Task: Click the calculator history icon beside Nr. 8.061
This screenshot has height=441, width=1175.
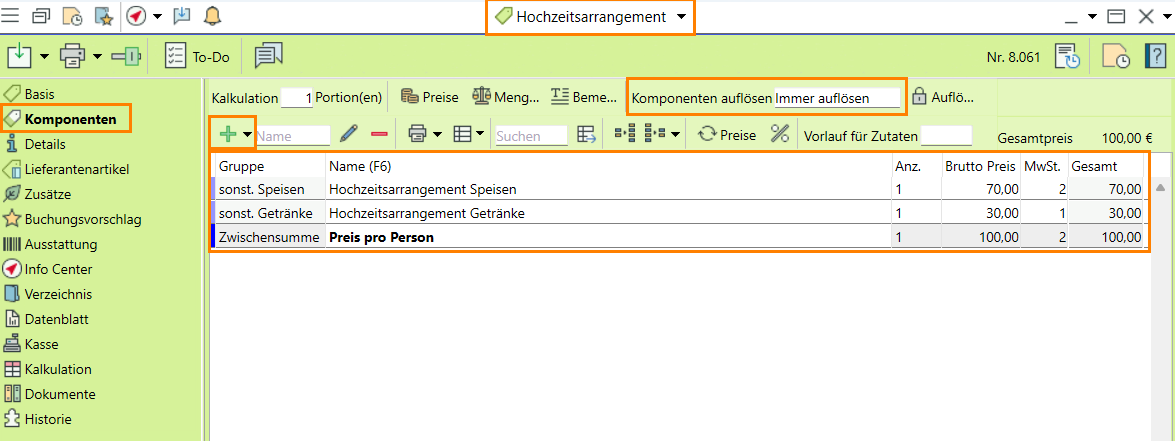Action: 1068,56
